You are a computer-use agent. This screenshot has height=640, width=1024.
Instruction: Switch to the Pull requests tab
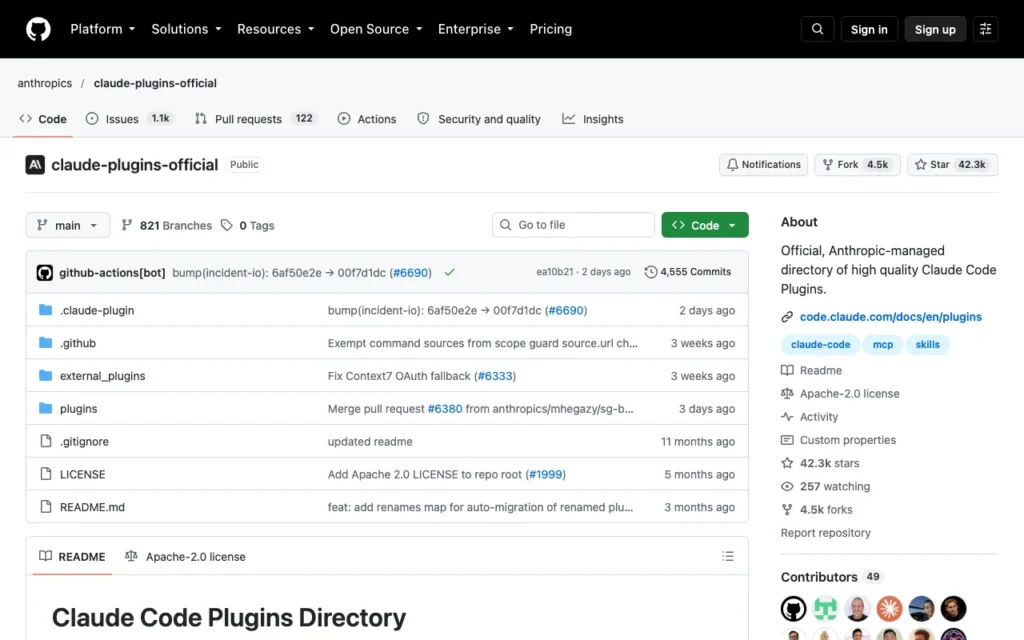(256, 119)
